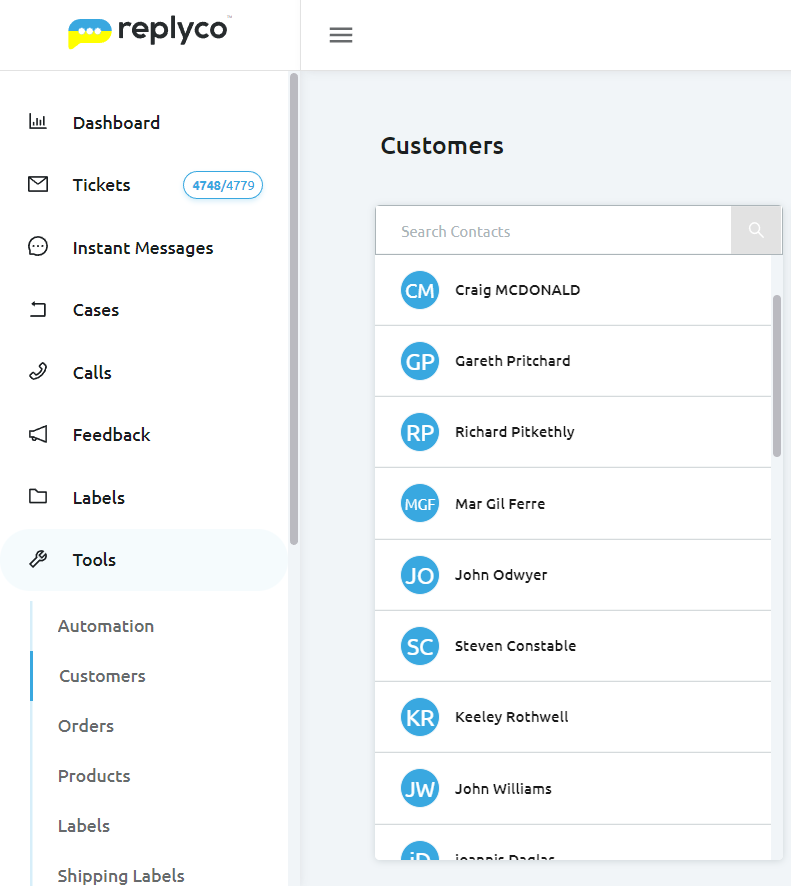Click the Calls phone icon
This screenshot has height=886, width=791.
tap(38, 372)
